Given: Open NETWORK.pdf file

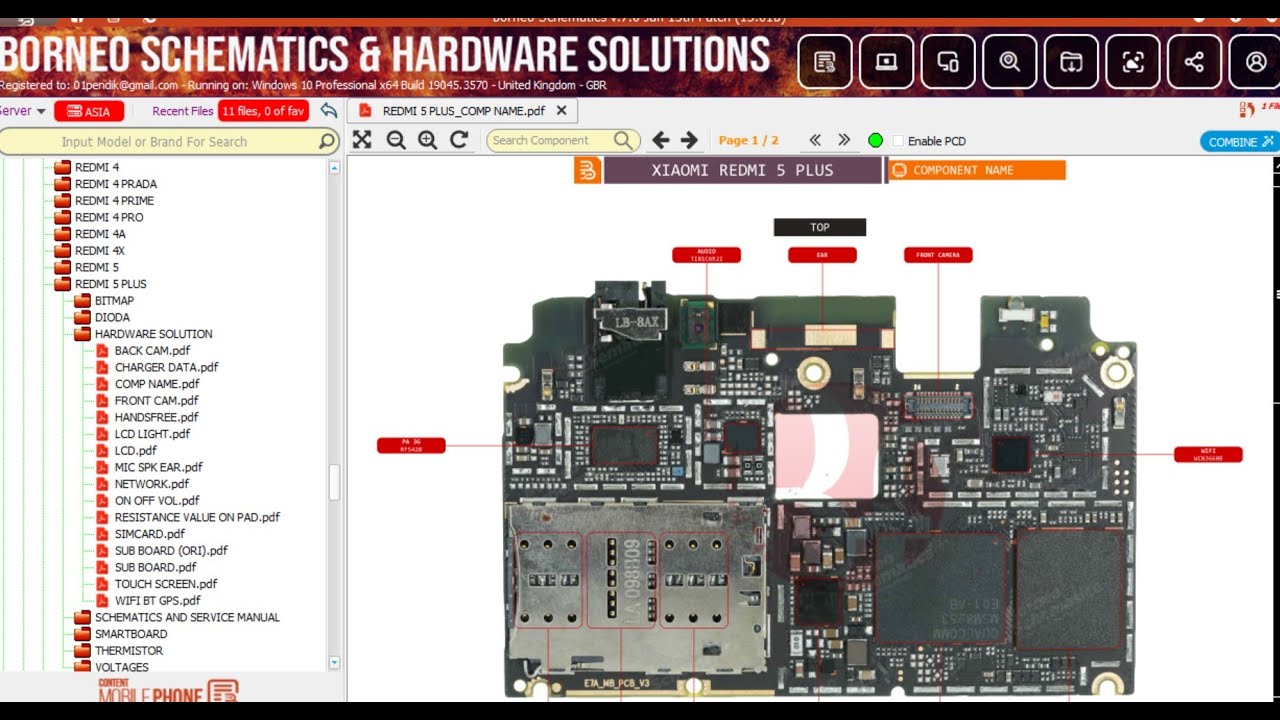Looking at the screenshot, I should click(151, 484).
